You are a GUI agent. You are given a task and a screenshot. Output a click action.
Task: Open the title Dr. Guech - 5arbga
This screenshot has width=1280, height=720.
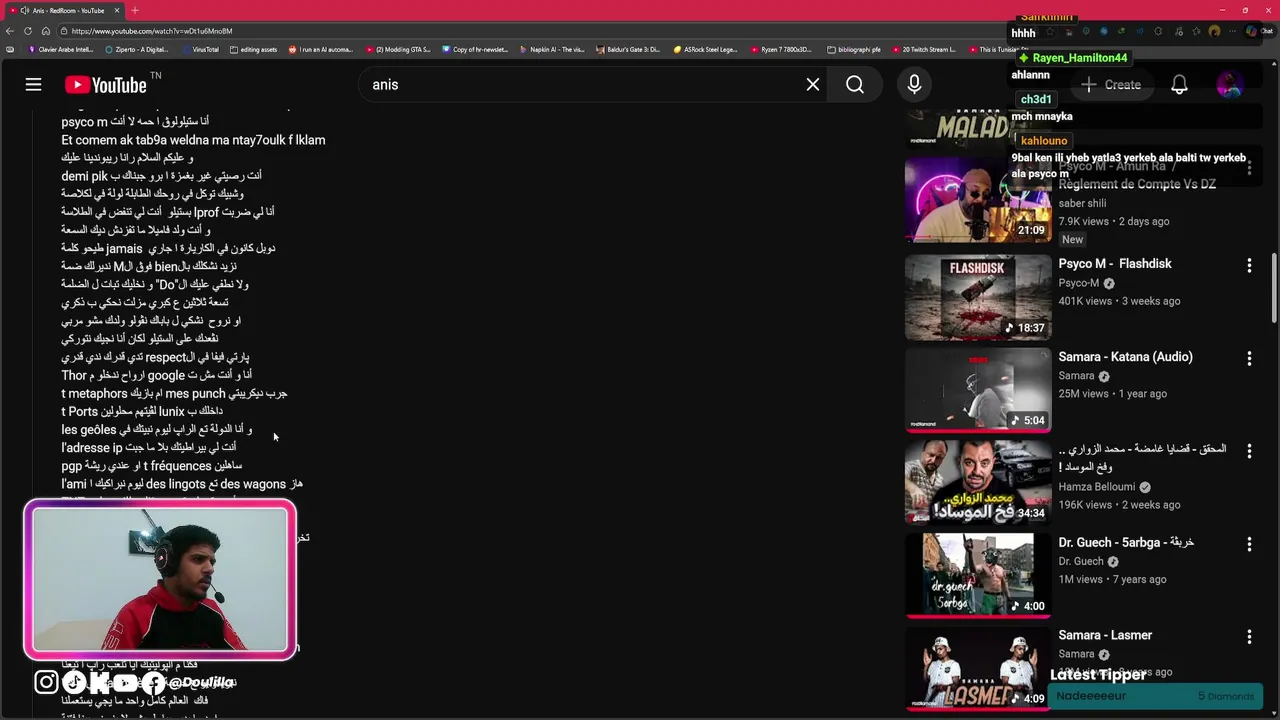pos(1126,542)
